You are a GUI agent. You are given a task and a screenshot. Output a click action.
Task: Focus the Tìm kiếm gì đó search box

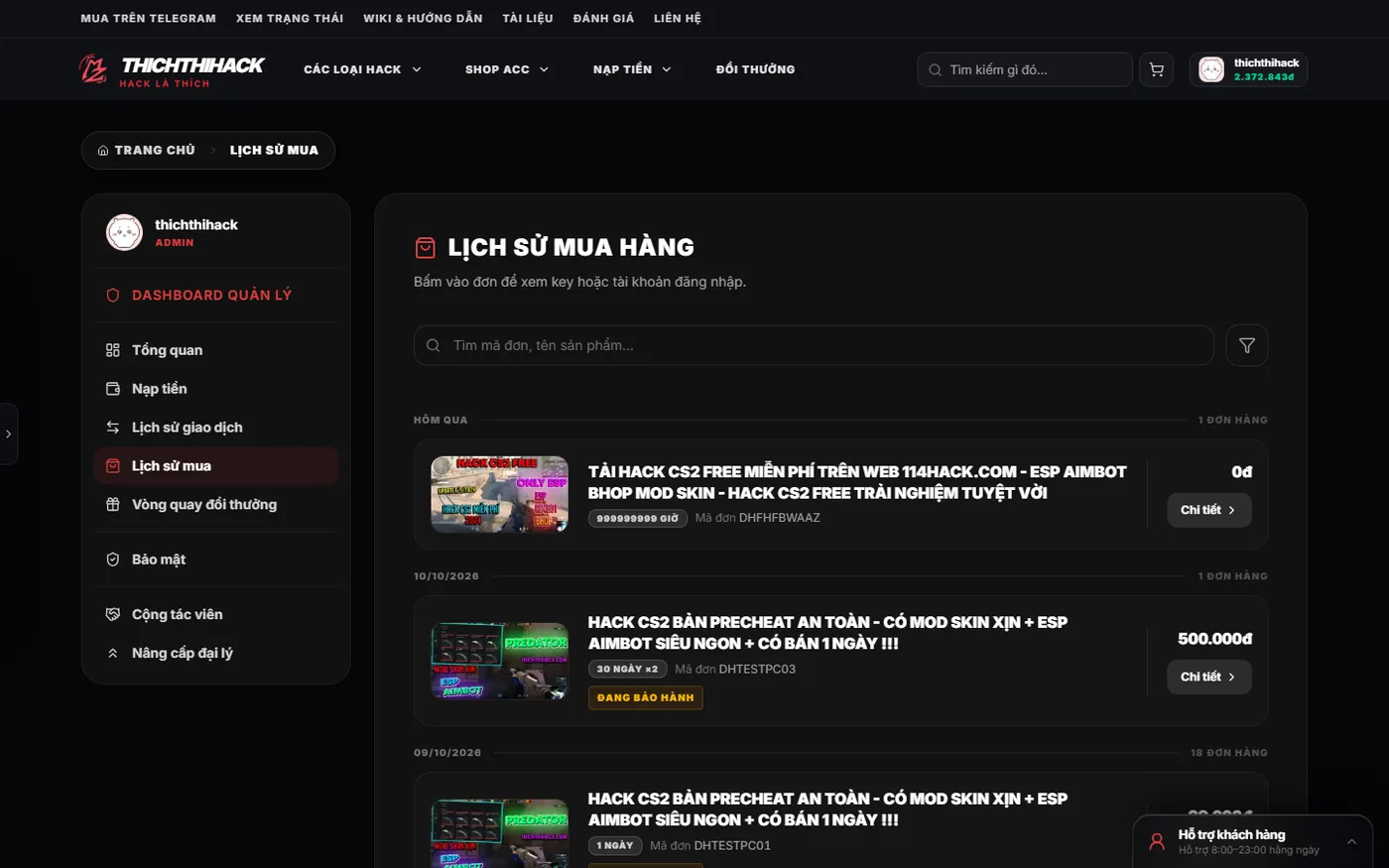coord(1025,69)
